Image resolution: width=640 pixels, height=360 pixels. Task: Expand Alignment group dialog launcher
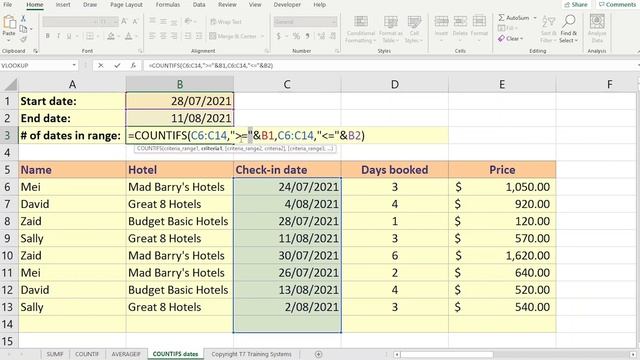pos(267,51)
